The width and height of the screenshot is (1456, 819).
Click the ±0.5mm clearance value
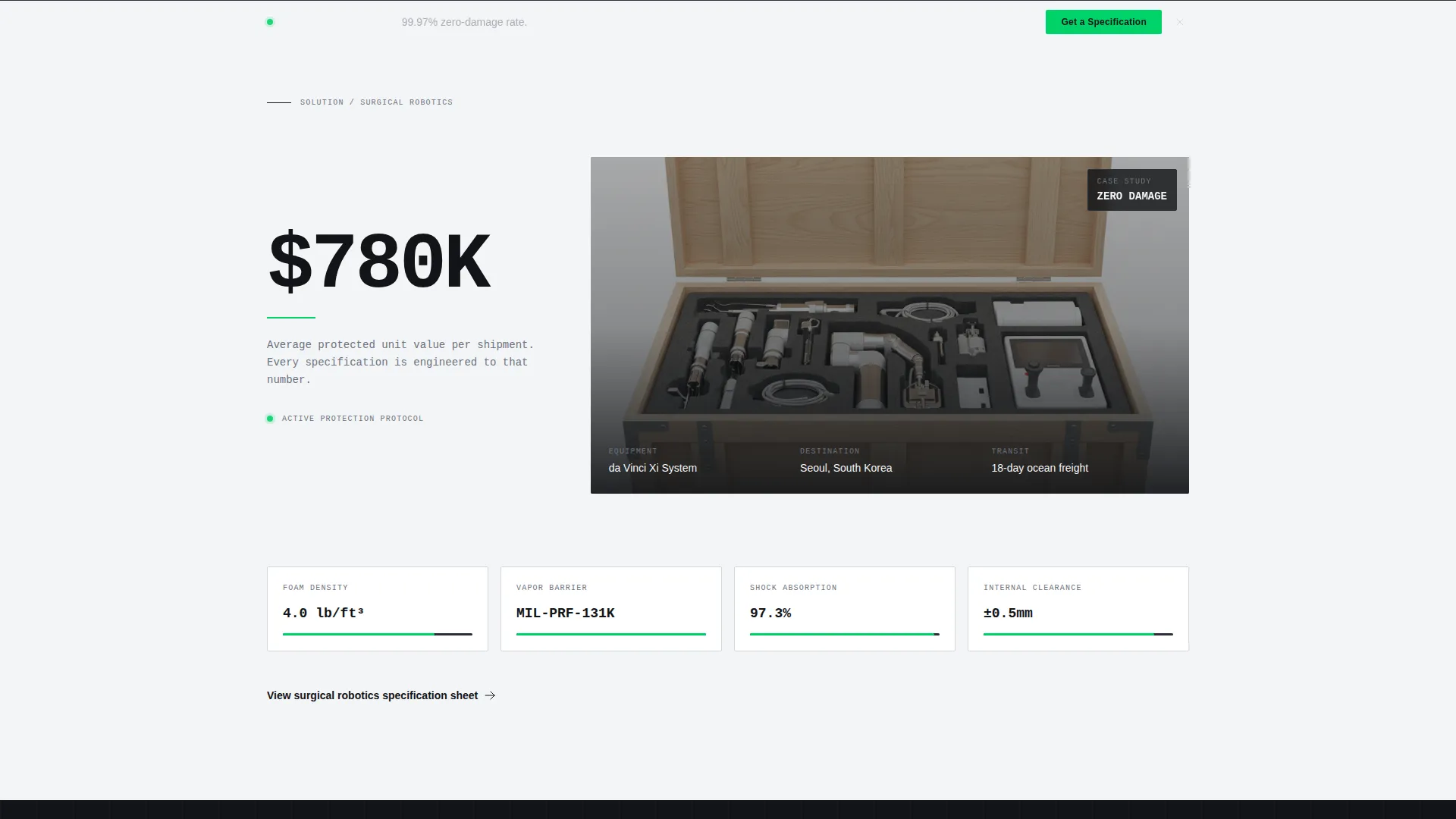pos(1008,613)
